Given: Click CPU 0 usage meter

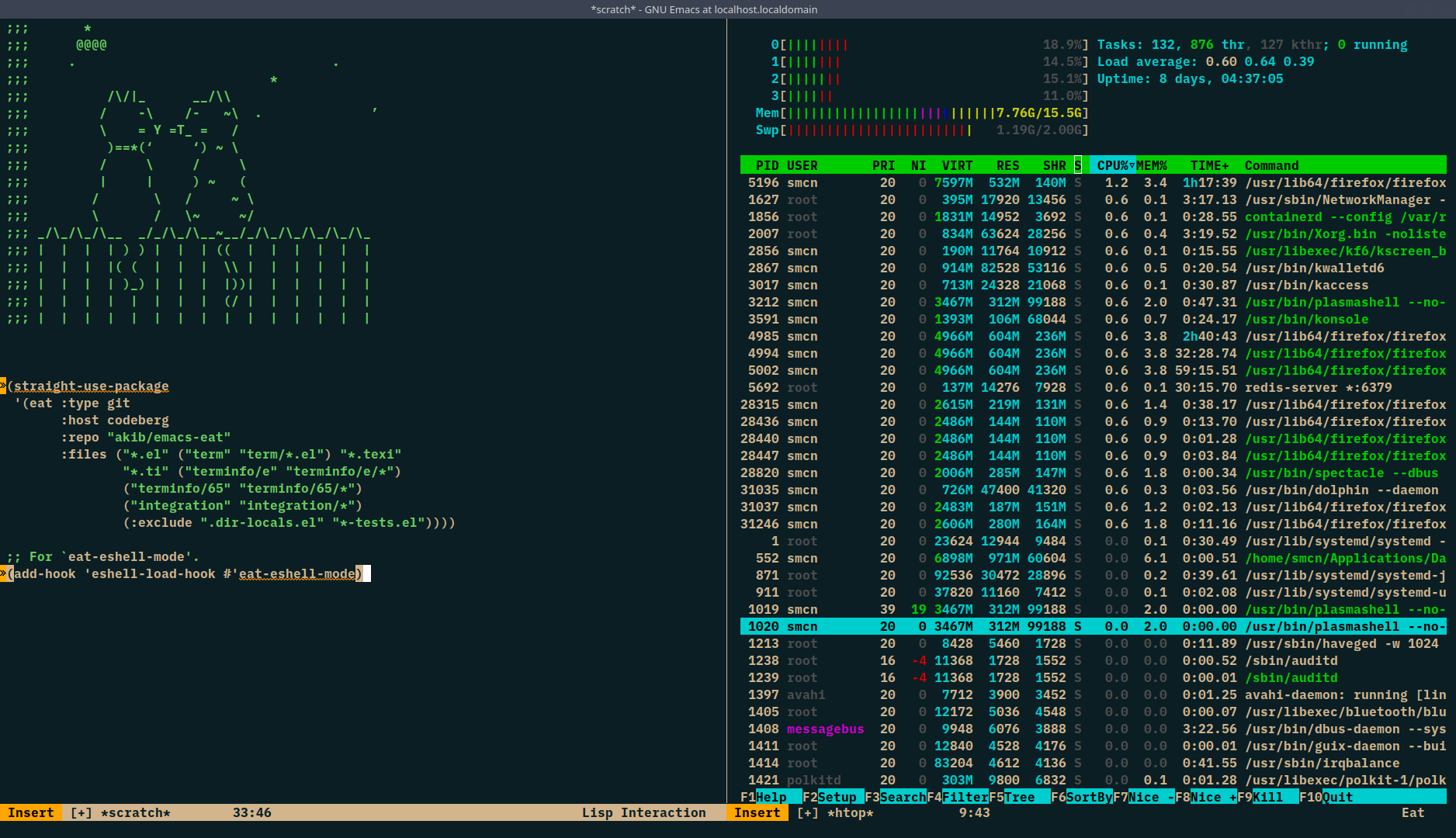Looking at the screenshot, I should [x=930, y=44].
